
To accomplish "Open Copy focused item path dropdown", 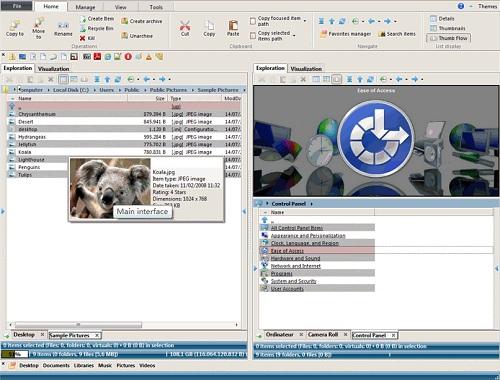I will (x=305, y=21).
